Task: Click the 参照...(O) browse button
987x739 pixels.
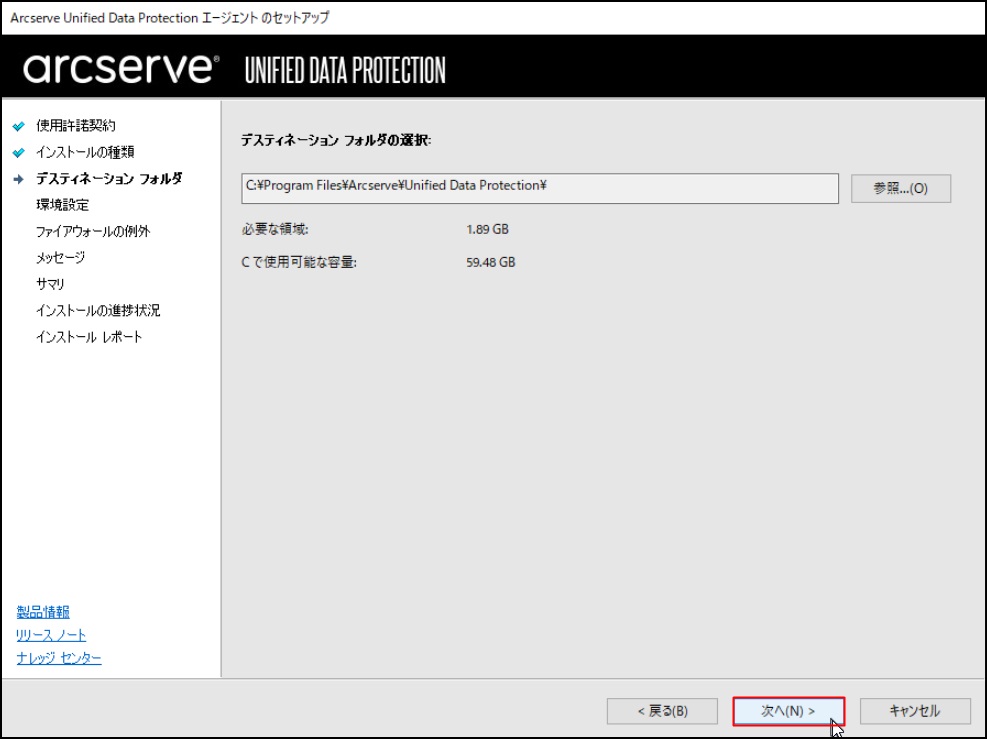Action: pos(901,188)
